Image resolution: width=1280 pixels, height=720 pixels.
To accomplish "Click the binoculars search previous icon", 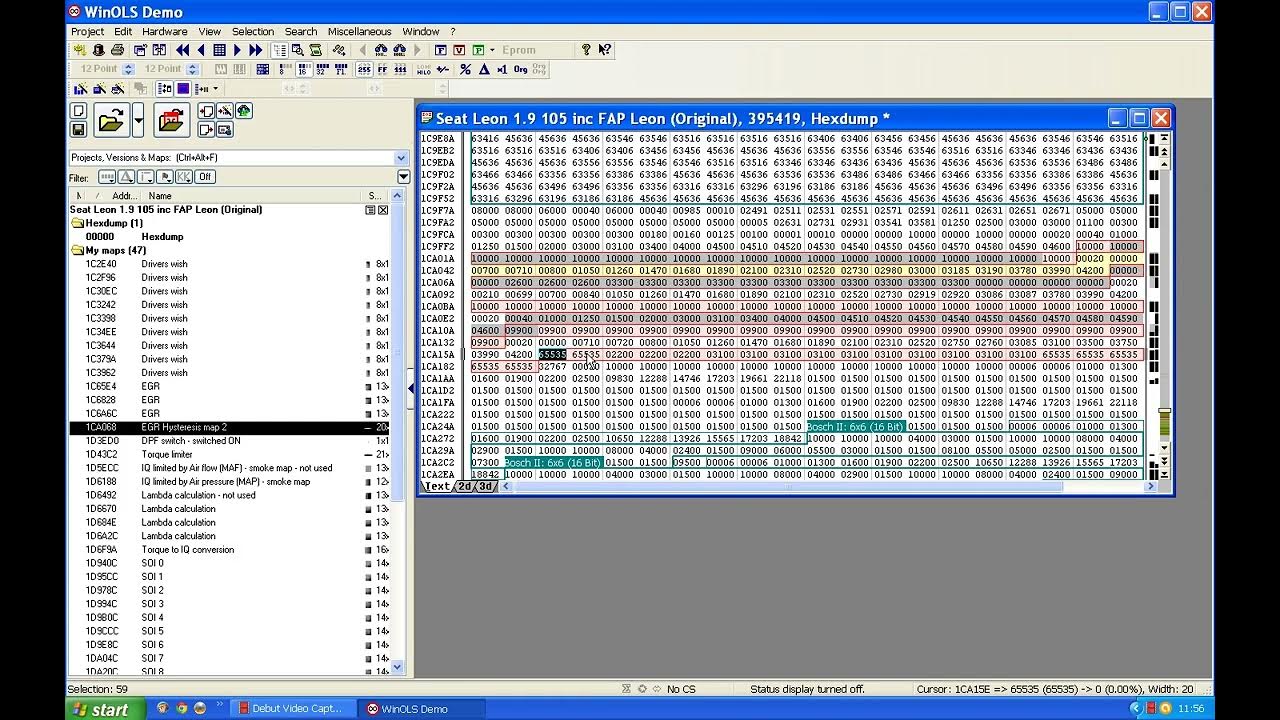I will coord(381,50).
